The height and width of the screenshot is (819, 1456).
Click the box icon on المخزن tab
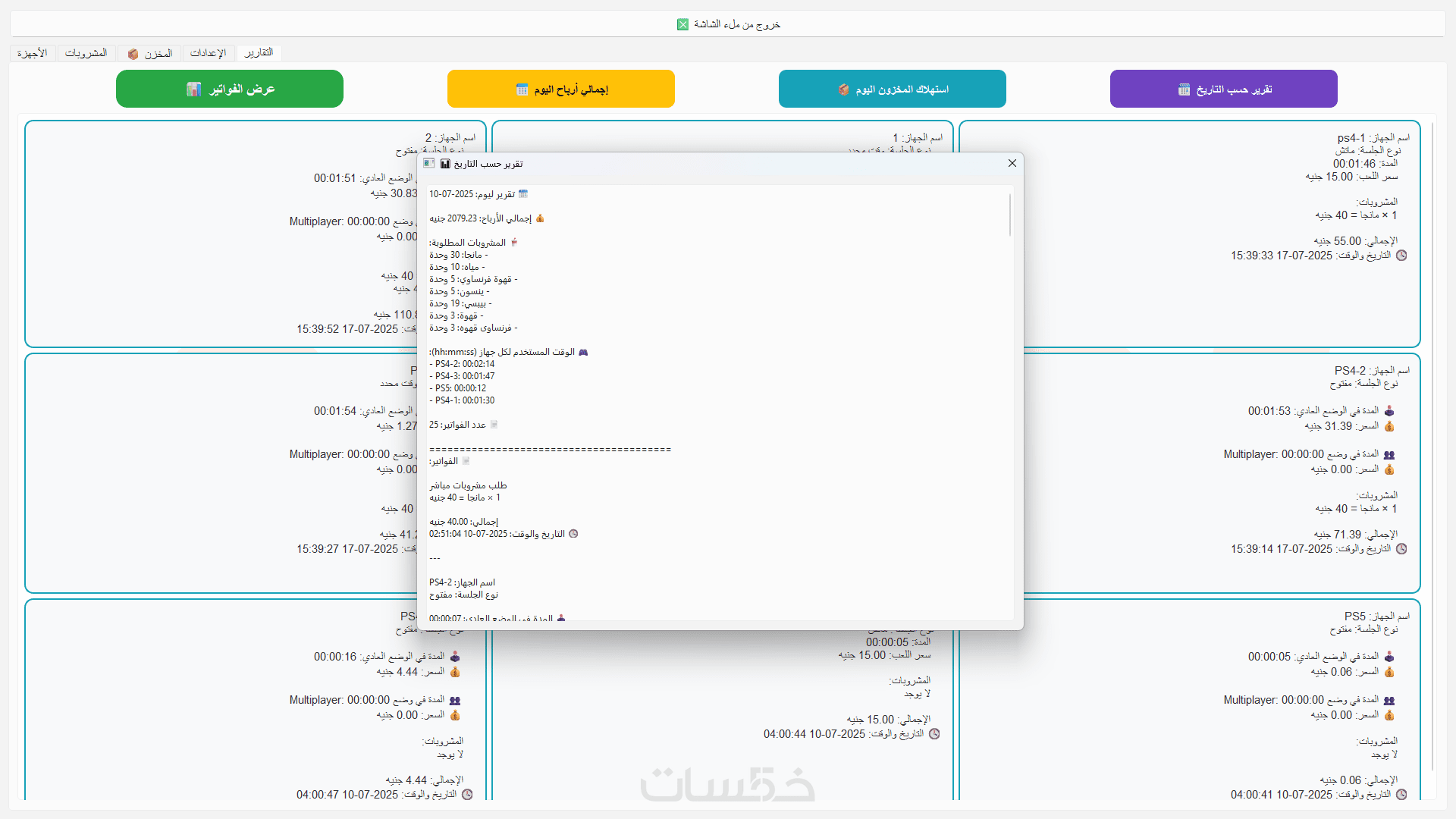[133, 54]
